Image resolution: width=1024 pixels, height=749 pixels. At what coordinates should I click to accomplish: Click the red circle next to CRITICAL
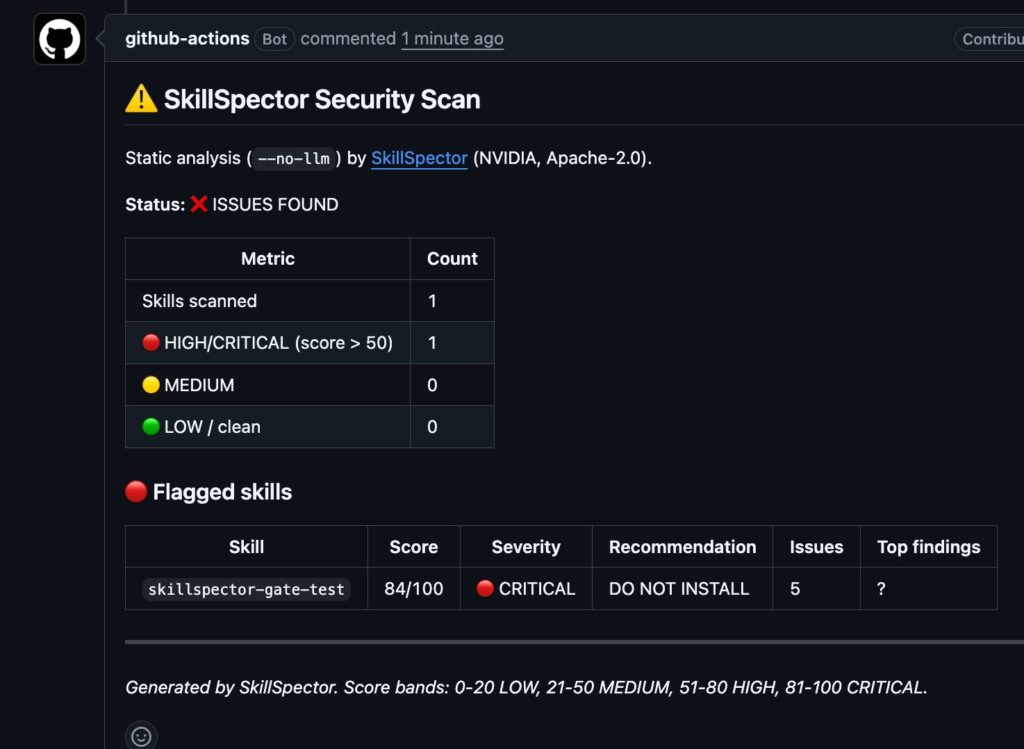point(485,588)
